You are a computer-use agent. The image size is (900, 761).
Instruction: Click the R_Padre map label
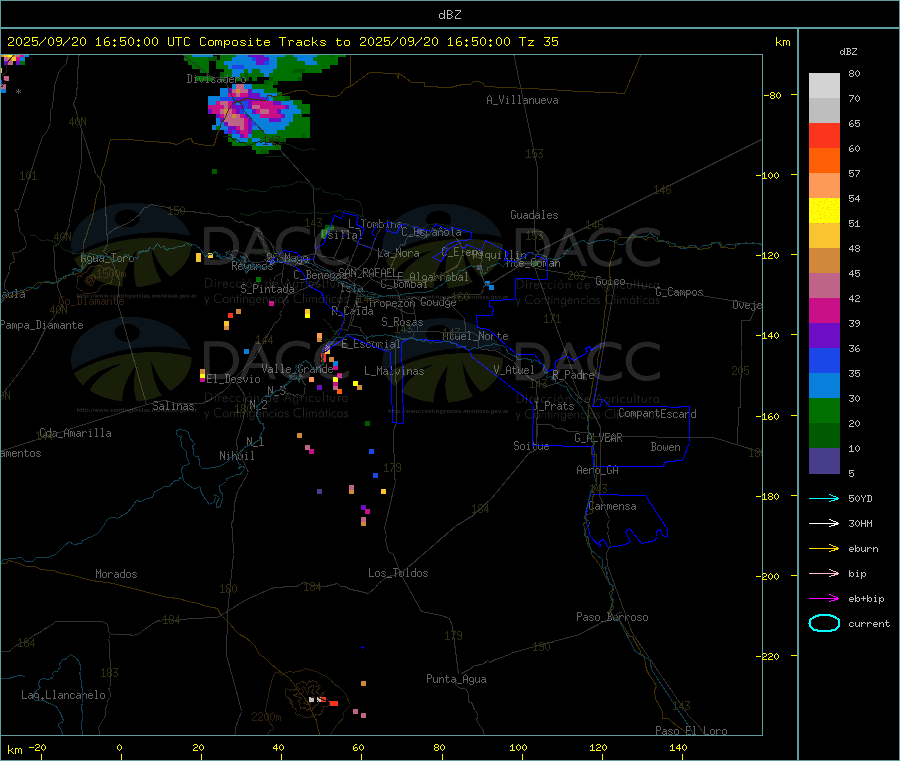click(x=573, y=375)
